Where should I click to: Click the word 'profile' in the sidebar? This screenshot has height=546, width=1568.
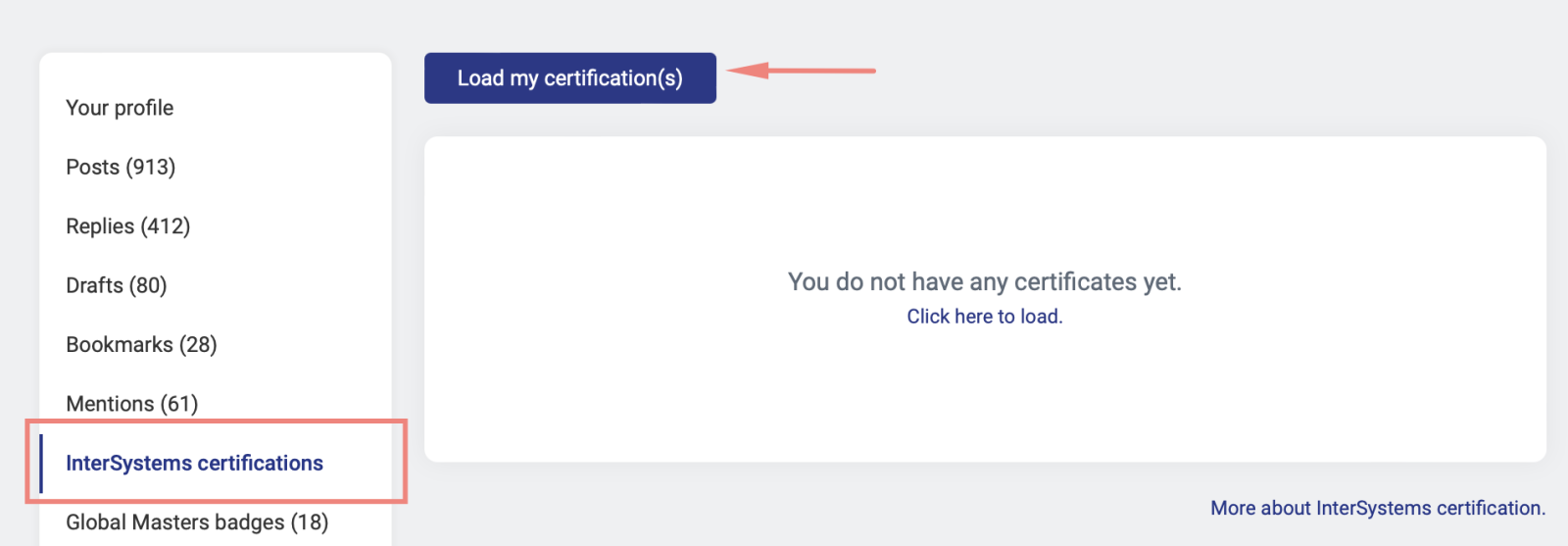(144, 108)
